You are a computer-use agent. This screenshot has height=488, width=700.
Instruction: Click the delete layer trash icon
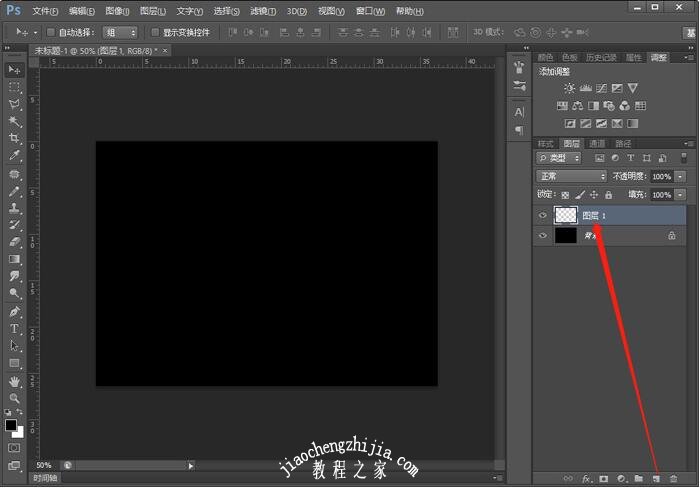tap(673, 479)
